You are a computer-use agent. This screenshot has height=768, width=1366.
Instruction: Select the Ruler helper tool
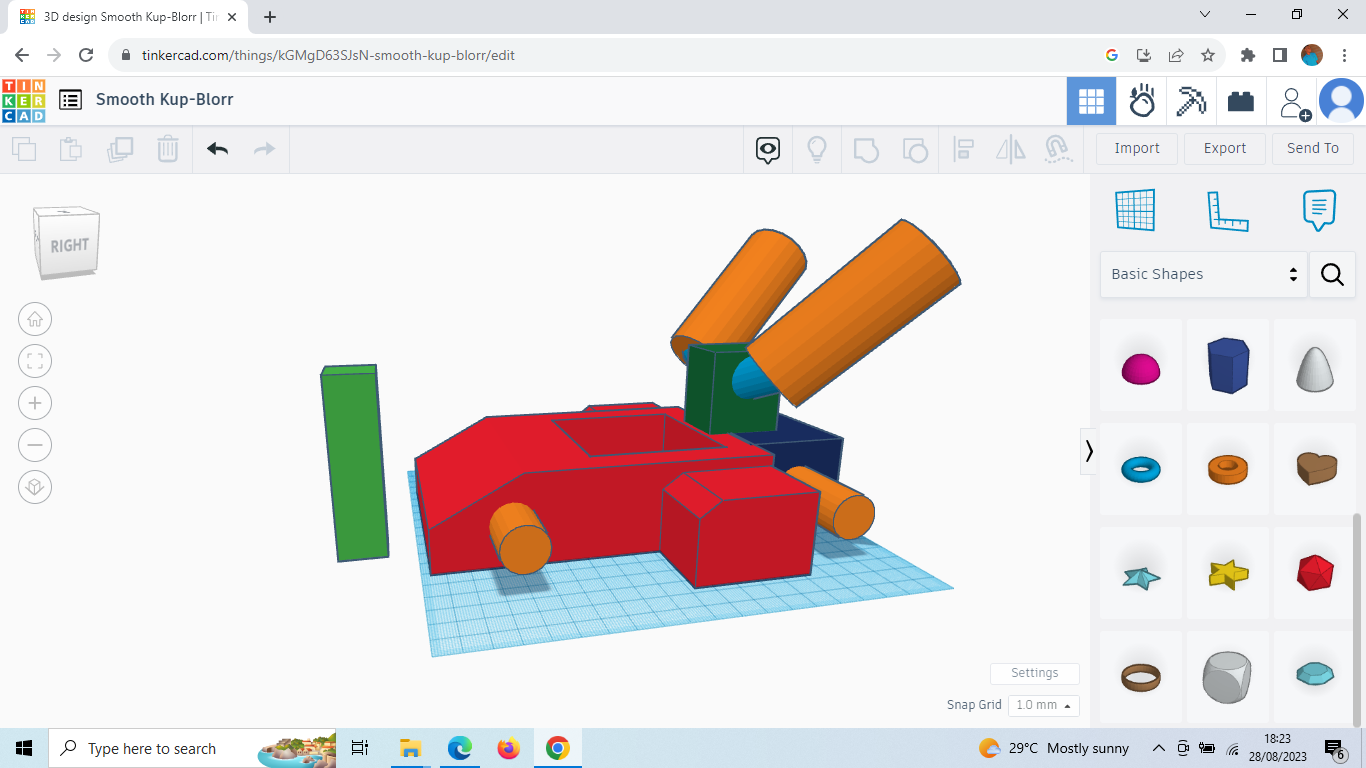tap(1228, 210)
